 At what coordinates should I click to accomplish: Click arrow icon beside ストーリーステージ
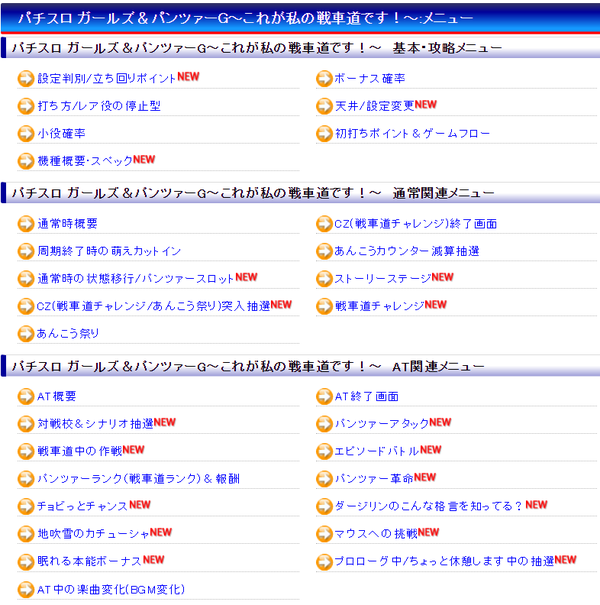(324, 279)
